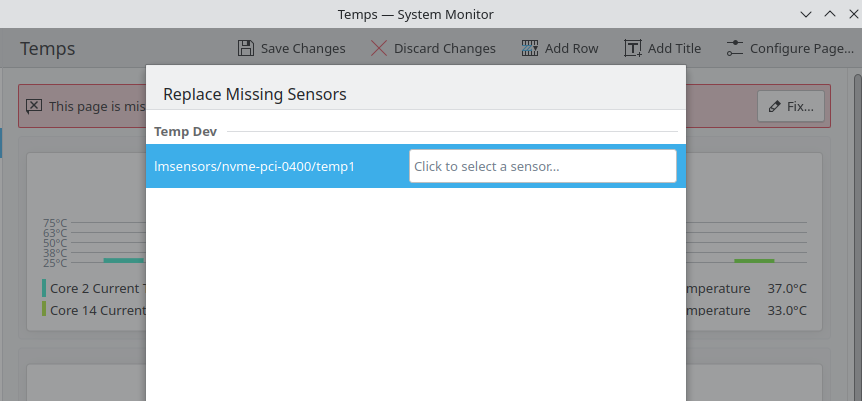This screenshot has width=862, height=401.
Task: Click the window keep-above up arrow button
Action: (x=829, y=14)
